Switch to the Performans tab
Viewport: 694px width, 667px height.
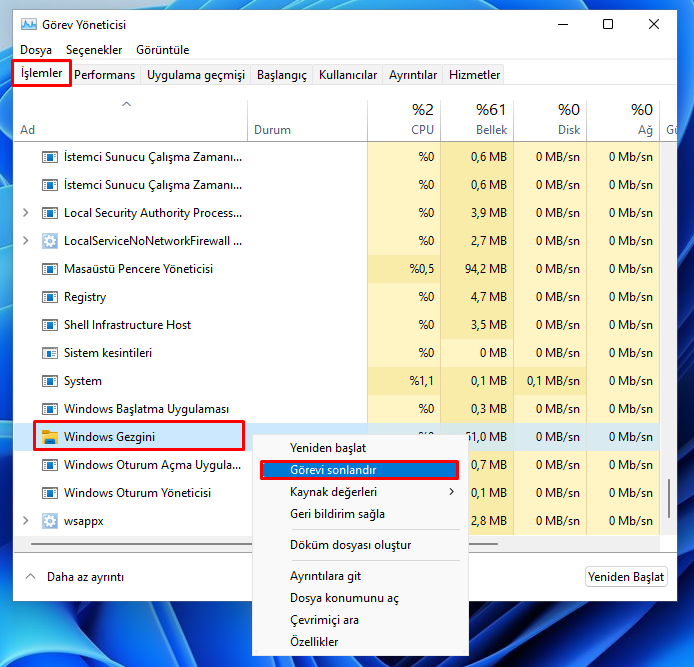coord(104,75)
